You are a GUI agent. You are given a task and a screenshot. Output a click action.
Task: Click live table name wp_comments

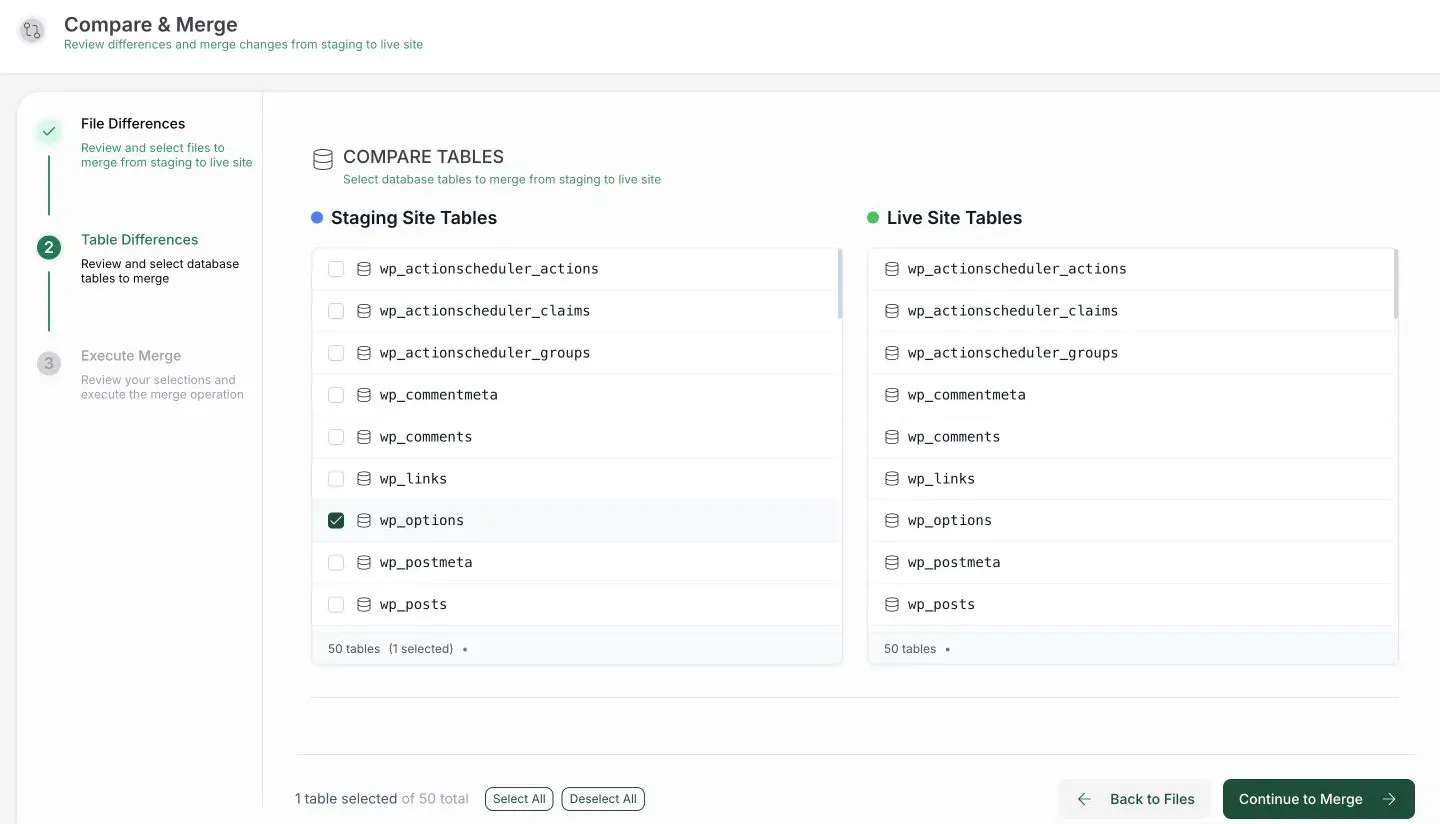954,437
